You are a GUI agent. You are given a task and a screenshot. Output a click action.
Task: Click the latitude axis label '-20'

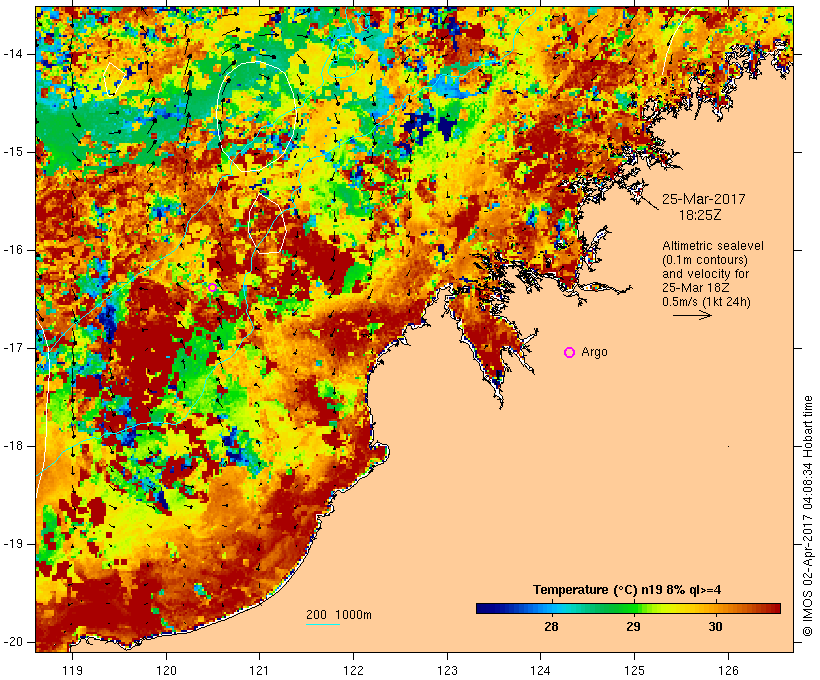(x=12, y=642)
